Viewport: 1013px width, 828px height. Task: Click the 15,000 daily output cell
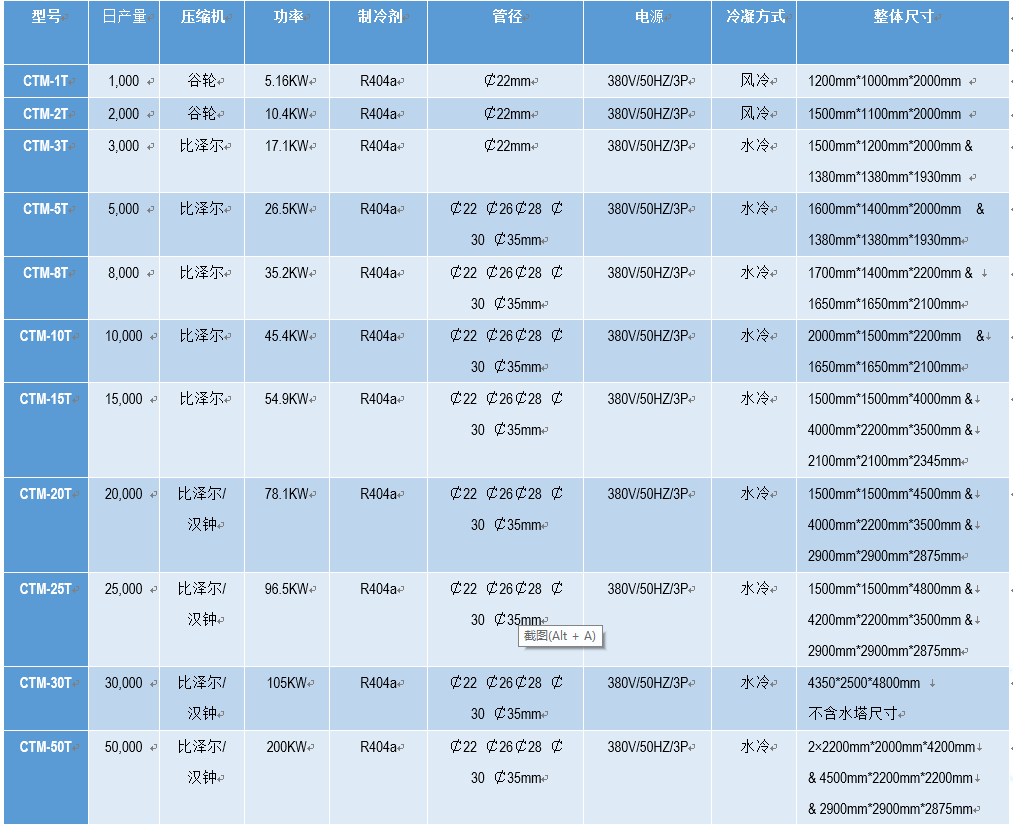pos(124,399)
